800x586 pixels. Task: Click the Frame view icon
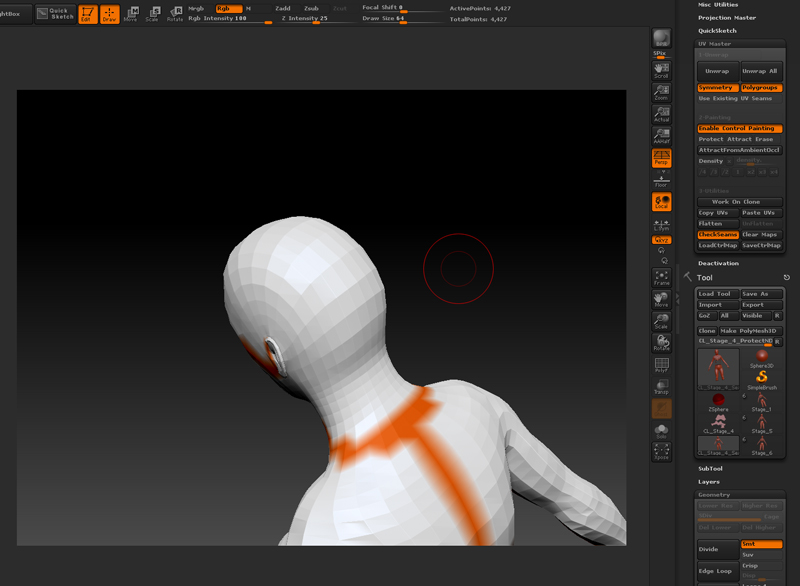[661, 278]
